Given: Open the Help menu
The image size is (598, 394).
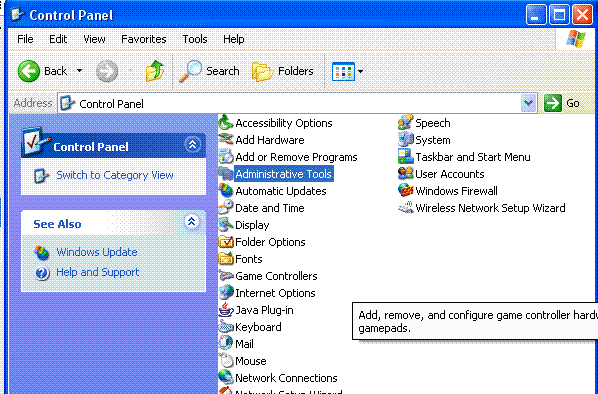Looking at the screenshot, I should [234, 39].
